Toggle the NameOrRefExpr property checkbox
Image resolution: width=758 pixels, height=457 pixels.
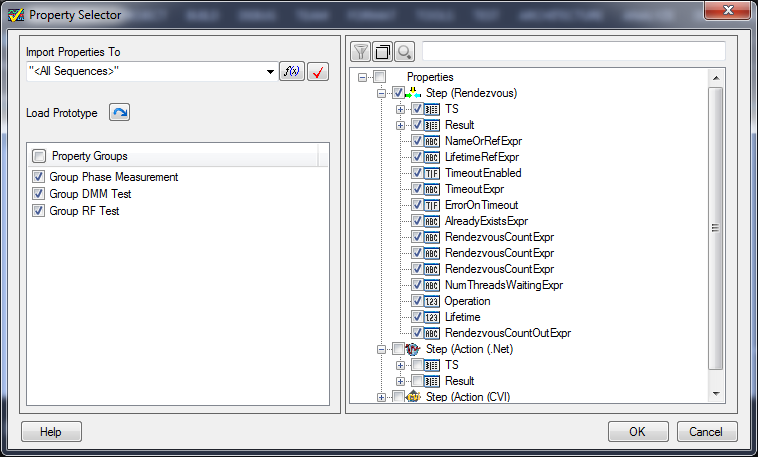tap(416, 141)
